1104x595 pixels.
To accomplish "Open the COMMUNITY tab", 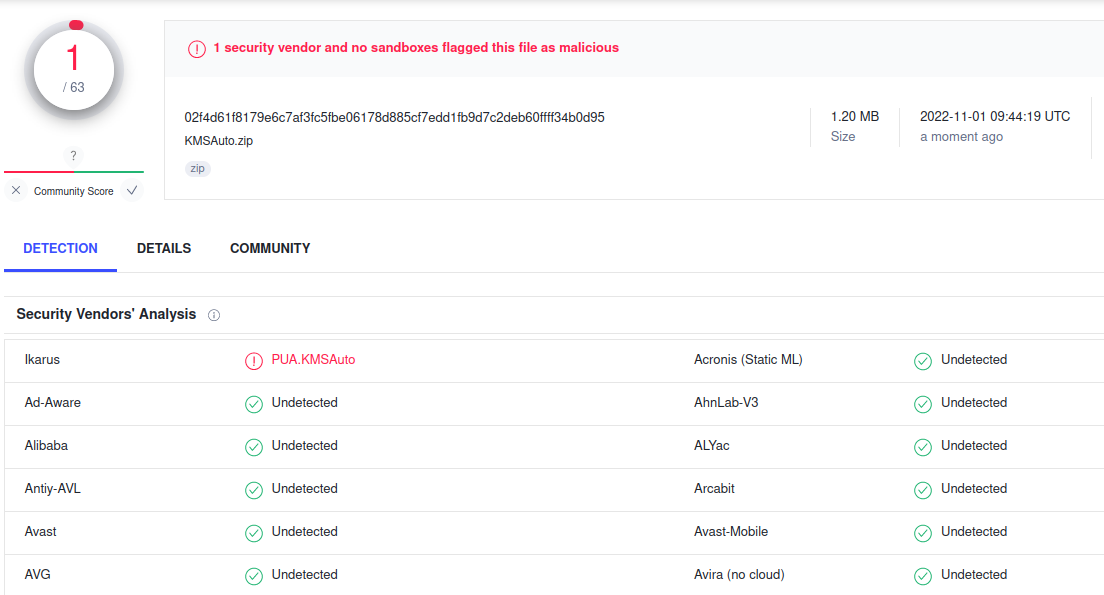I will point(270,249).
